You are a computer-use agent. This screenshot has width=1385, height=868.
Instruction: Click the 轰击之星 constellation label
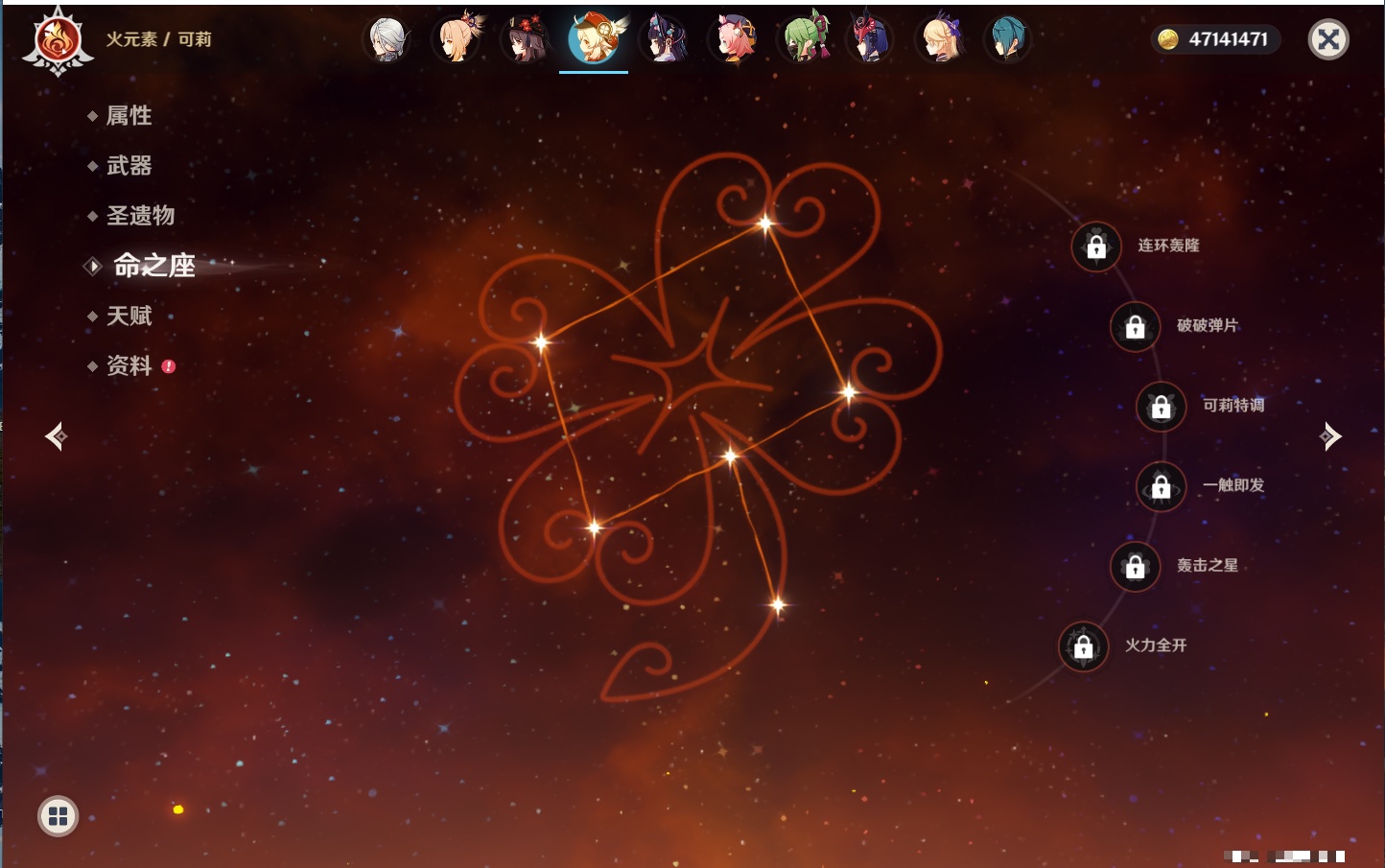1208,565
